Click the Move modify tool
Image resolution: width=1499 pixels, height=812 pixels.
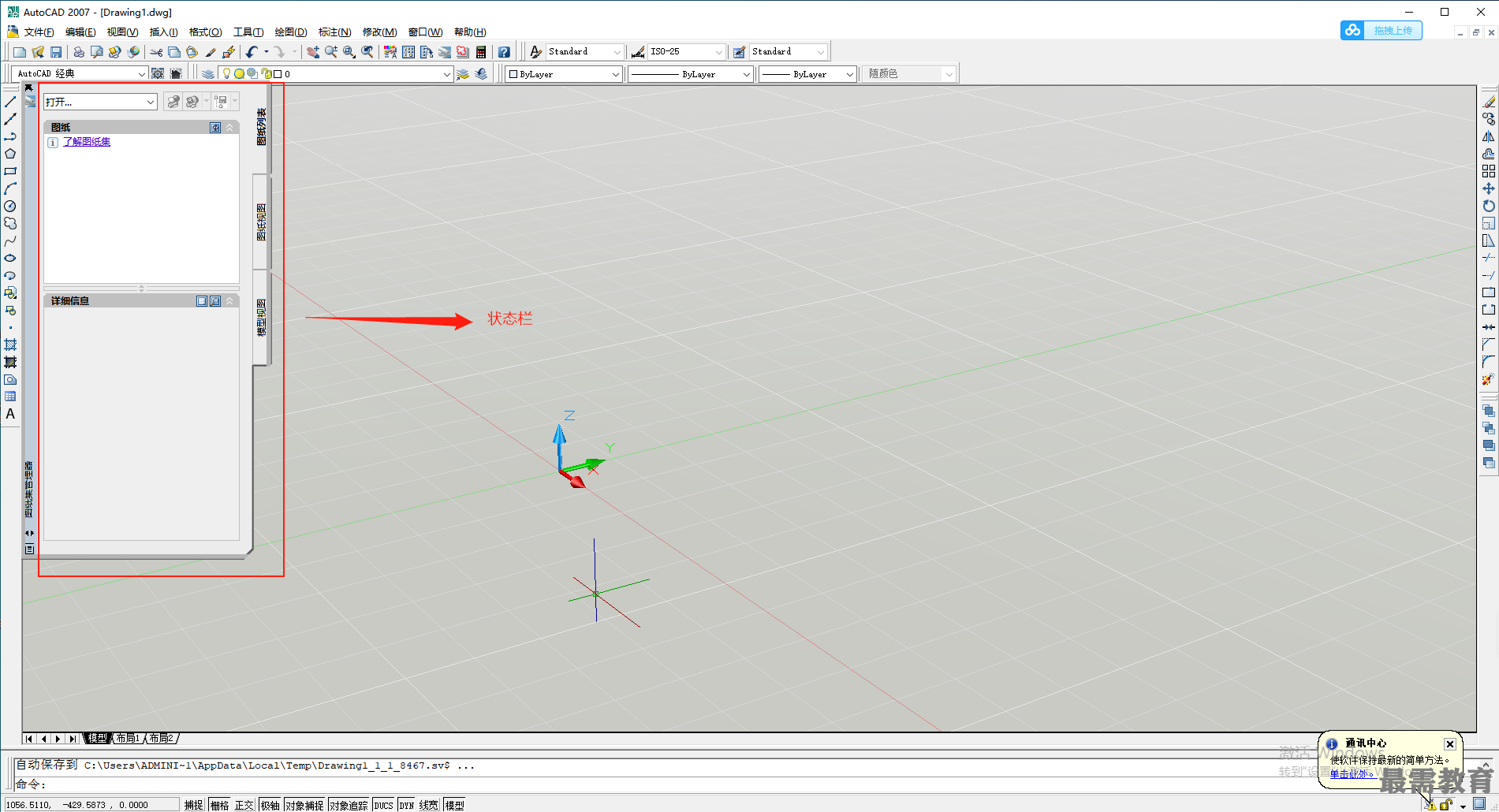pos(1489,188)
